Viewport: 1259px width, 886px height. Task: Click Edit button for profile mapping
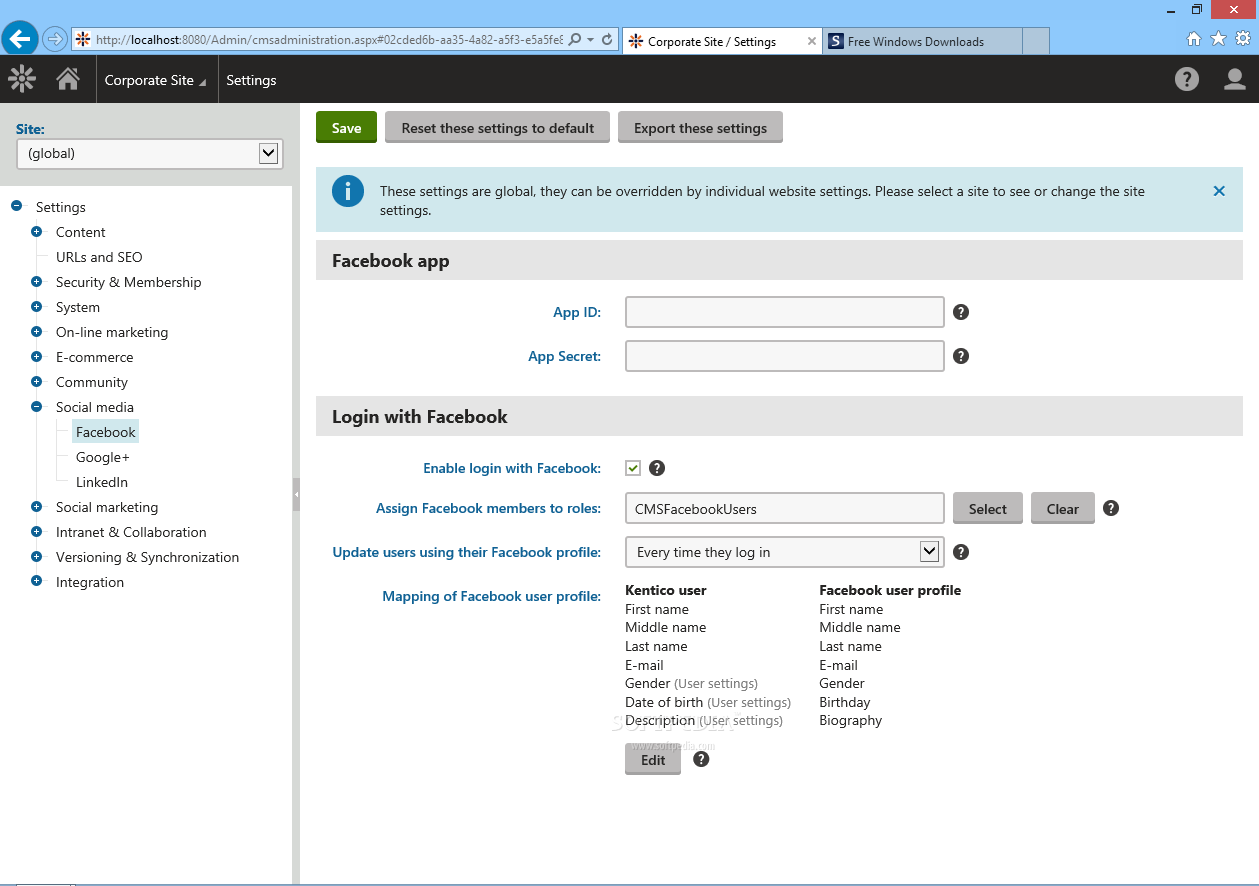tap(653, 759)
